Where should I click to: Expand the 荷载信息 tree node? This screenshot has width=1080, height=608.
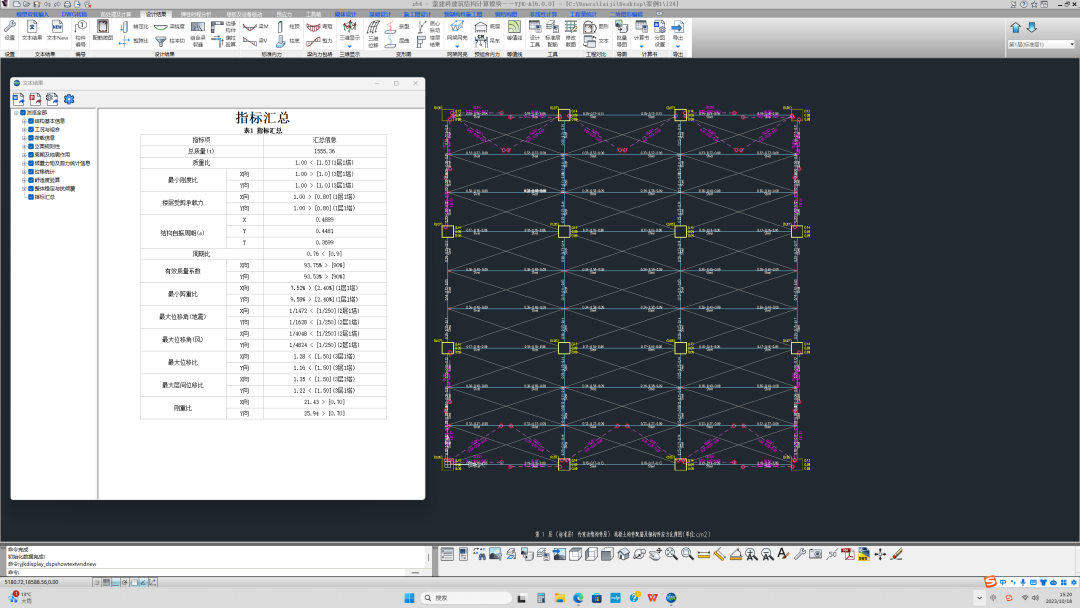coord(24,138)
